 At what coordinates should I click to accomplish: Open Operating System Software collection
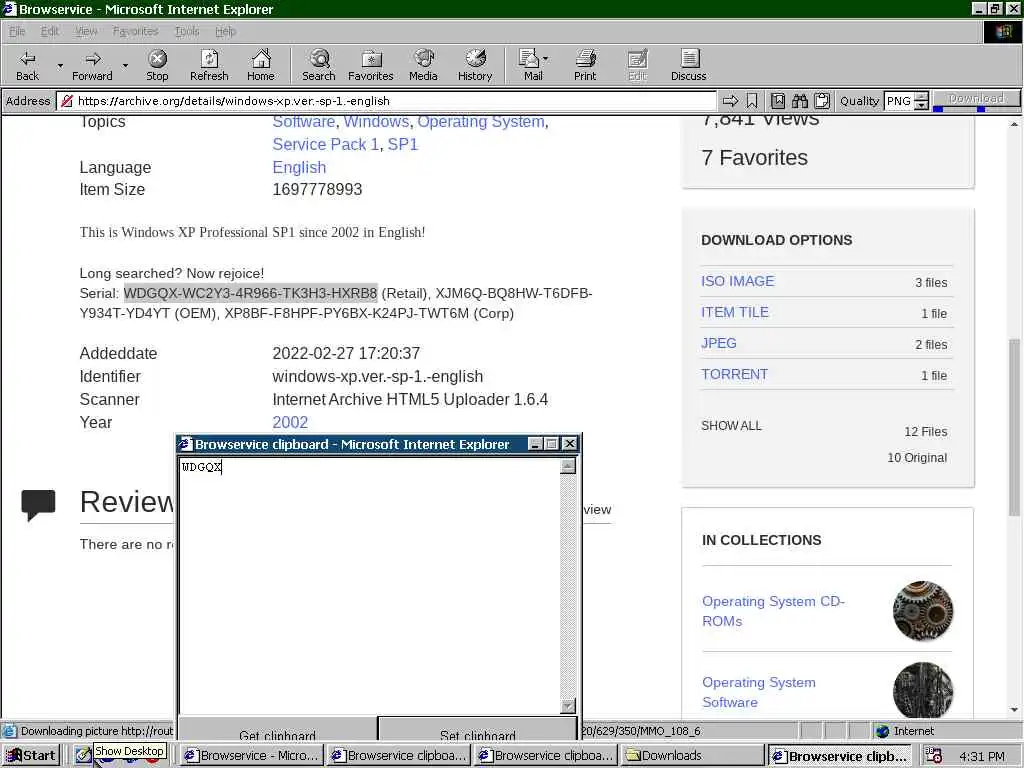point(759,692)
